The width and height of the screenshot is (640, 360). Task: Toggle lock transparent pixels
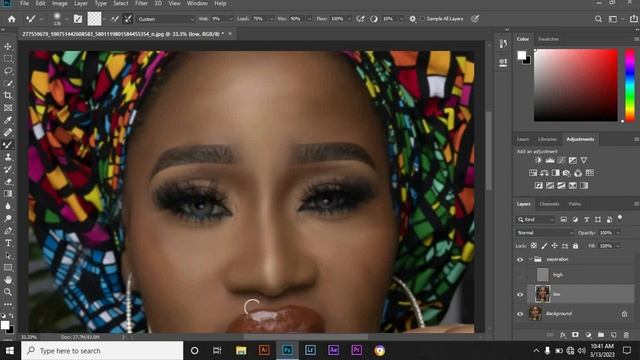coord(533,246)
